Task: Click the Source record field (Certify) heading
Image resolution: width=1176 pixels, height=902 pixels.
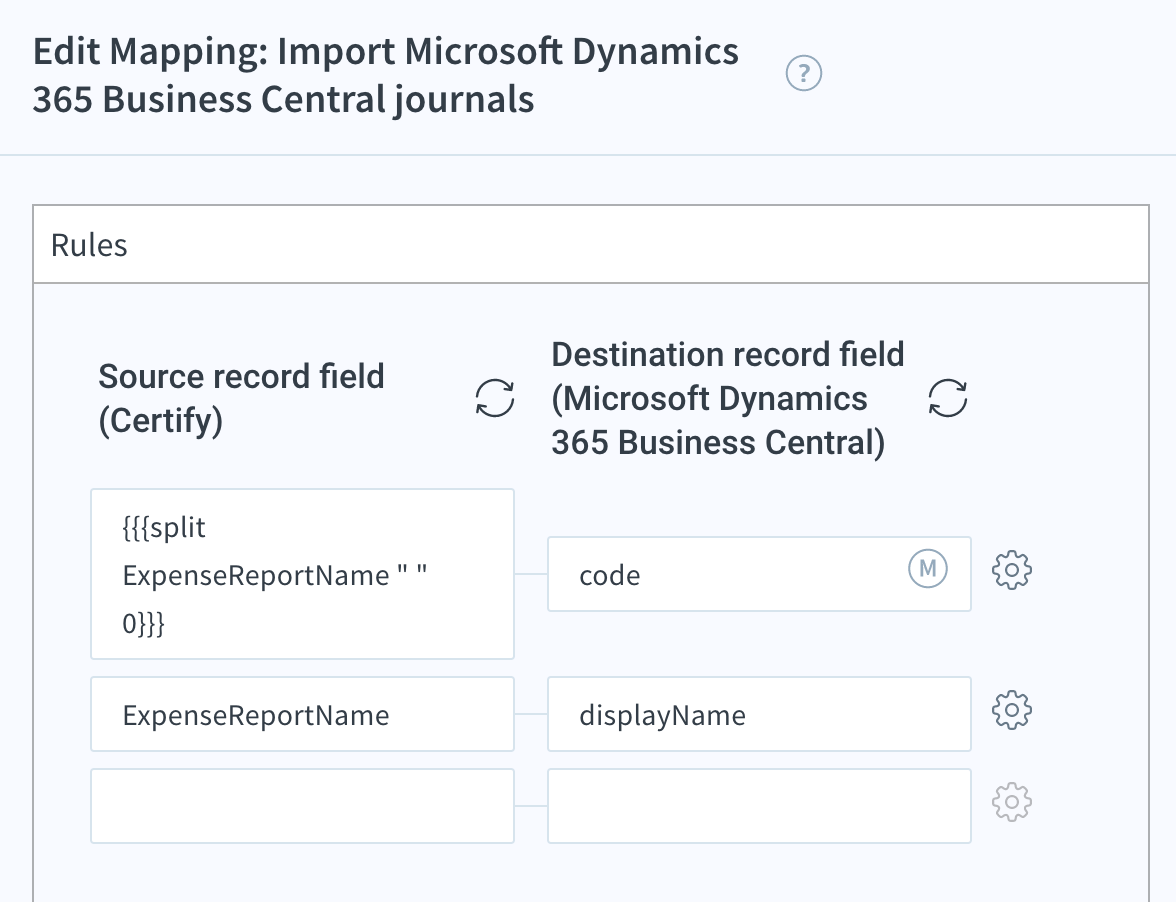Action: (242, 398)
